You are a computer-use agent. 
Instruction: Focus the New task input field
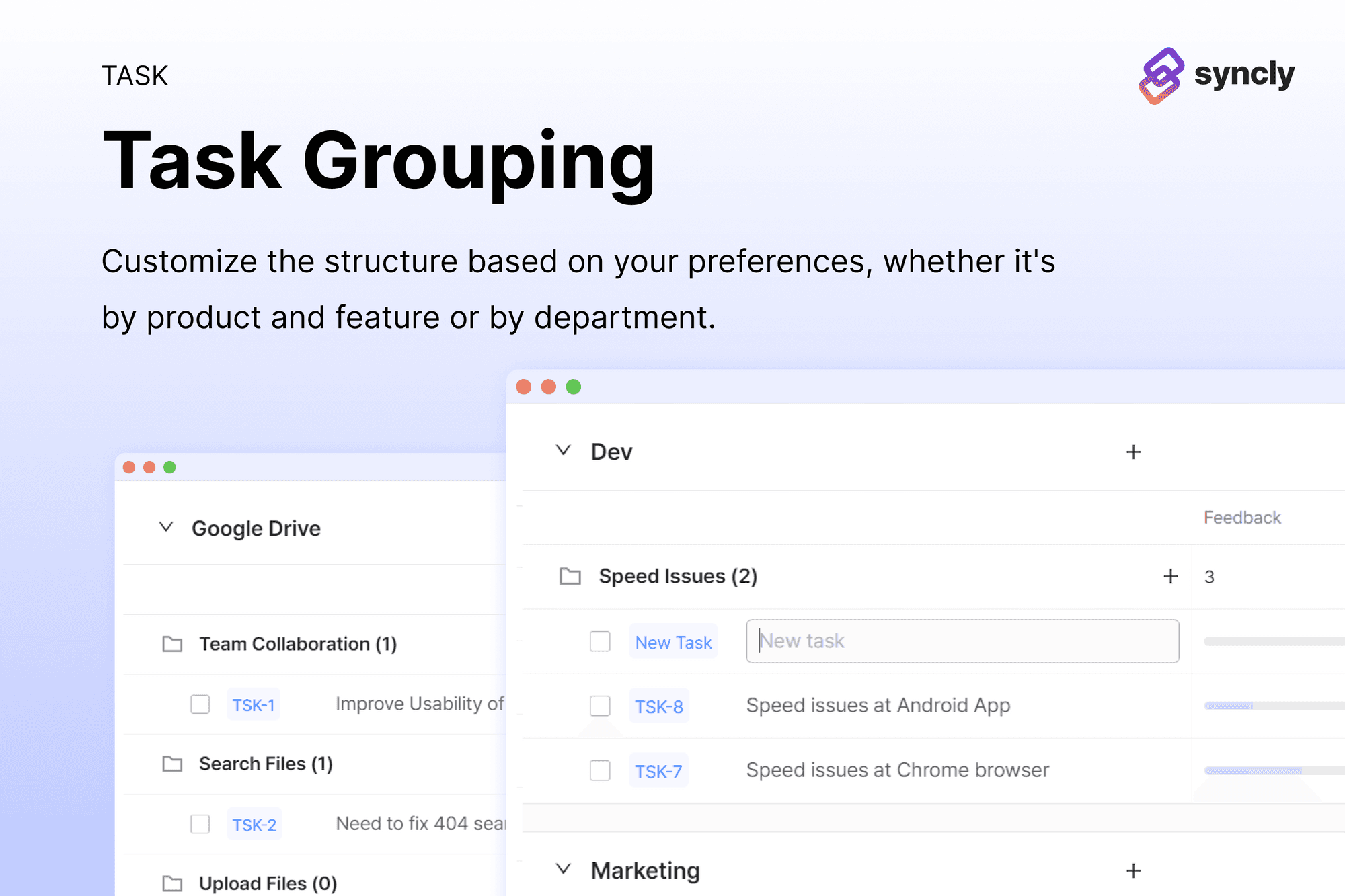pyautogui.click(x=962, y=641)
